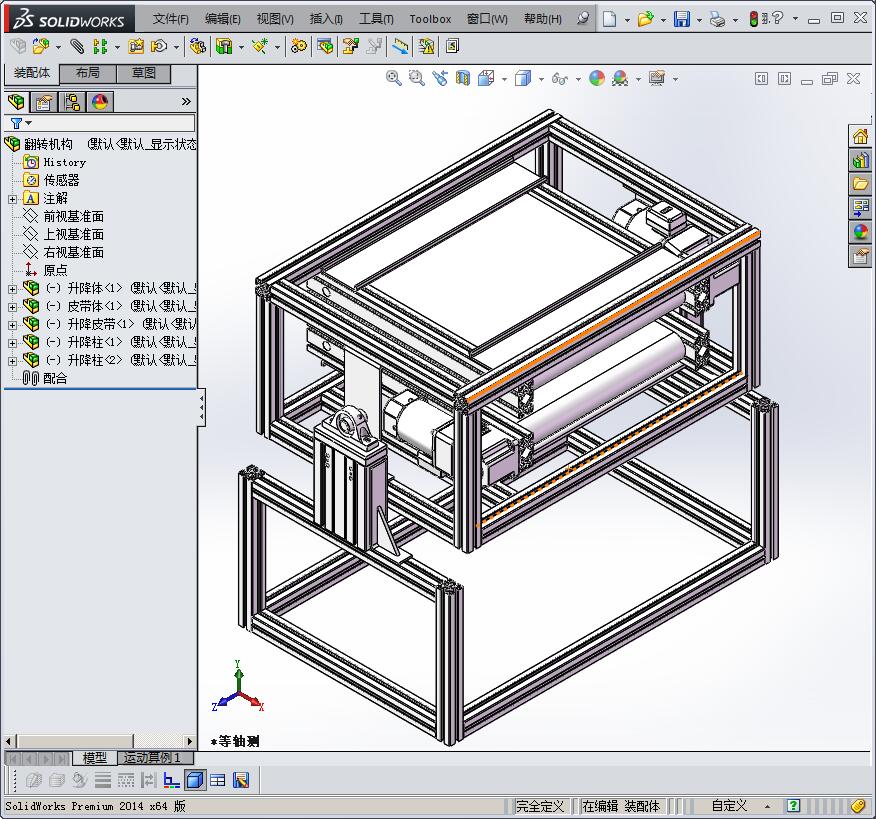Click the New Motion Study gears icon
Screen dimensions: 876x819
[x=299, y=46]
